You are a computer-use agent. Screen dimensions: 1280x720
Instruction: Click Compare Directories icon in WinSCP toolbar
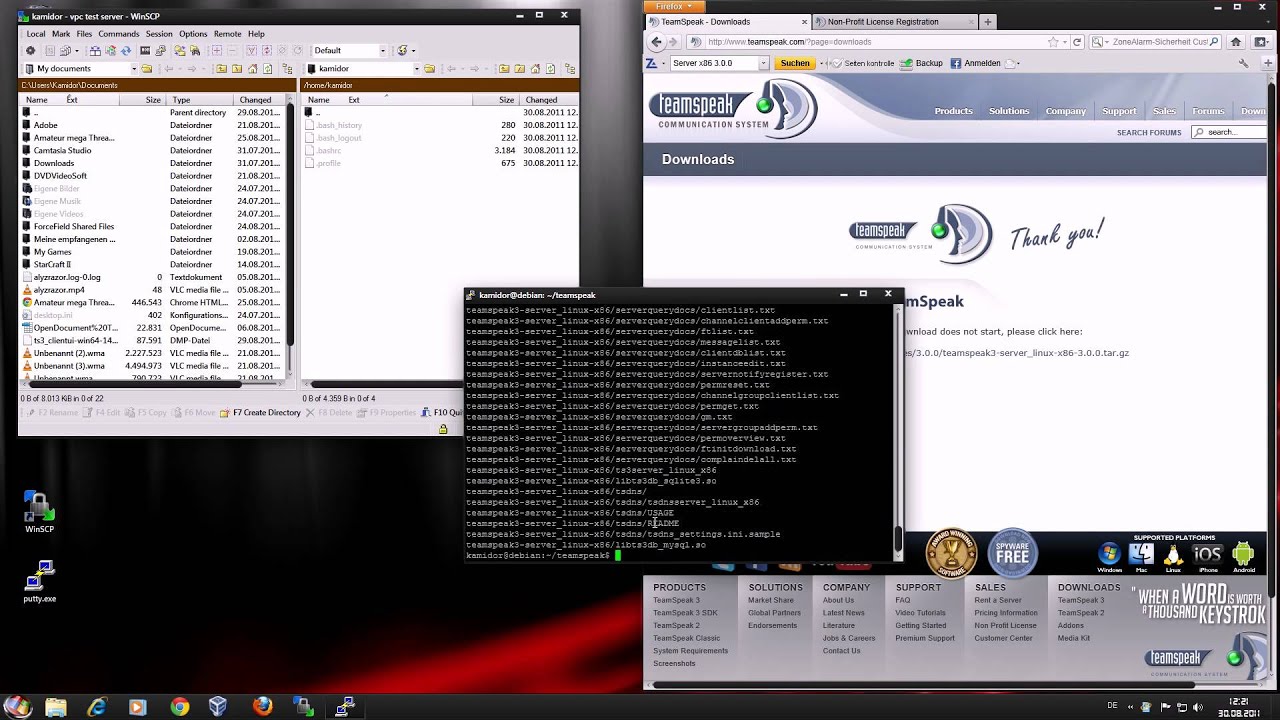click(95, 50)
